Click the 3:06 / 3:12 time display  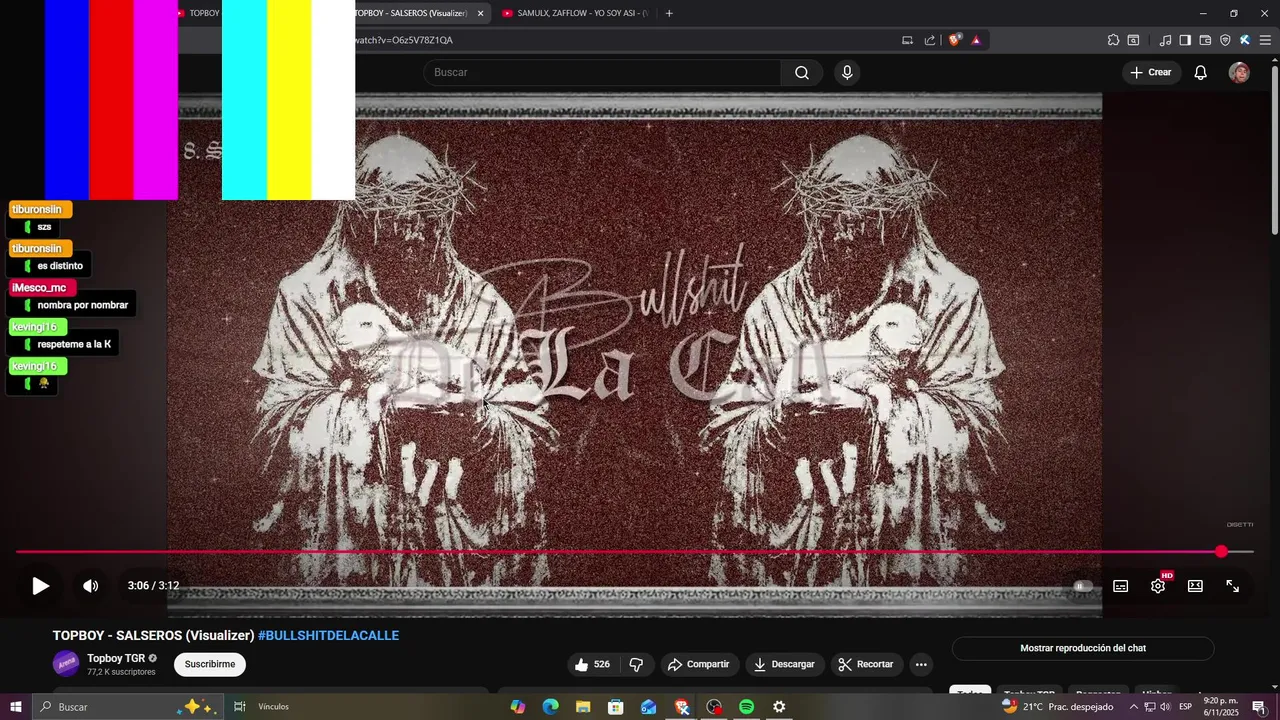pyautogui.click(x=153, y=586)
